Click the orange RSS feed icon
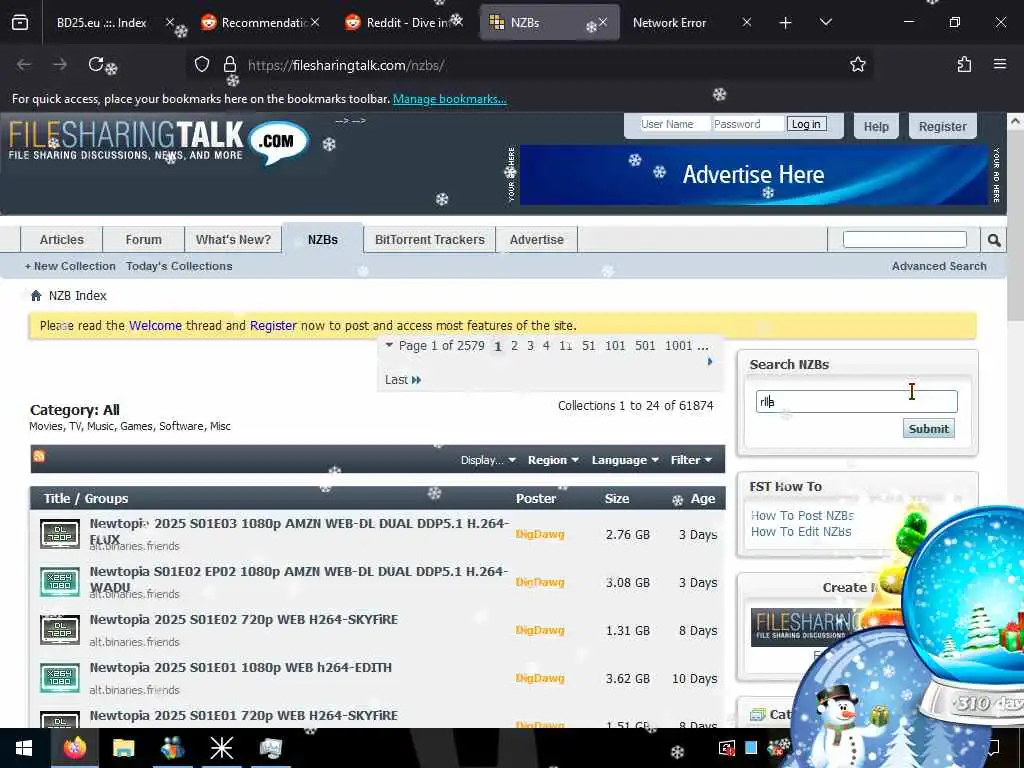The image size is (1024, 768). coord(39,456)
